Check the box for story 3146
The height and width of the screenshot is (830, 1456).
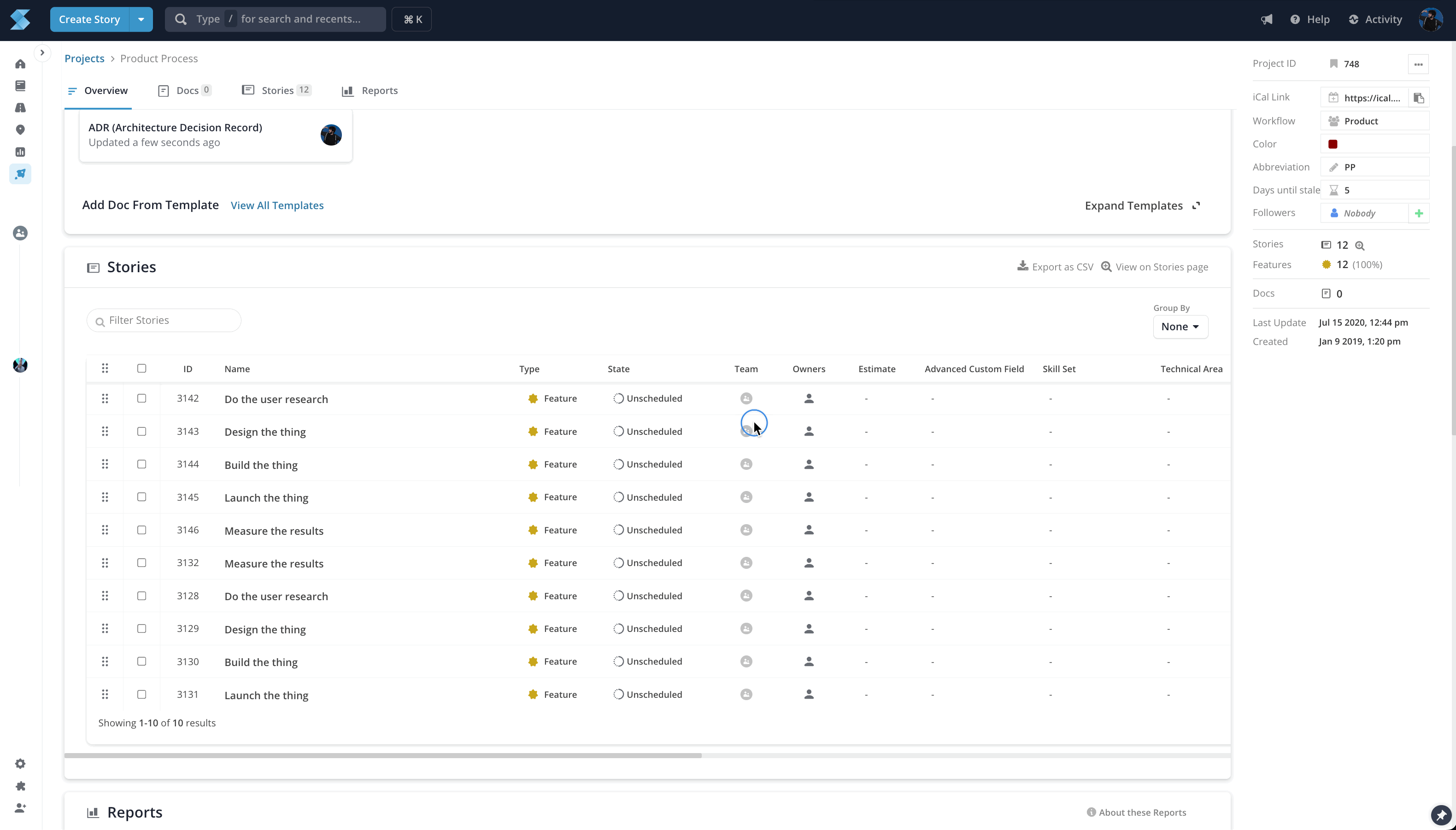point(141,530)
